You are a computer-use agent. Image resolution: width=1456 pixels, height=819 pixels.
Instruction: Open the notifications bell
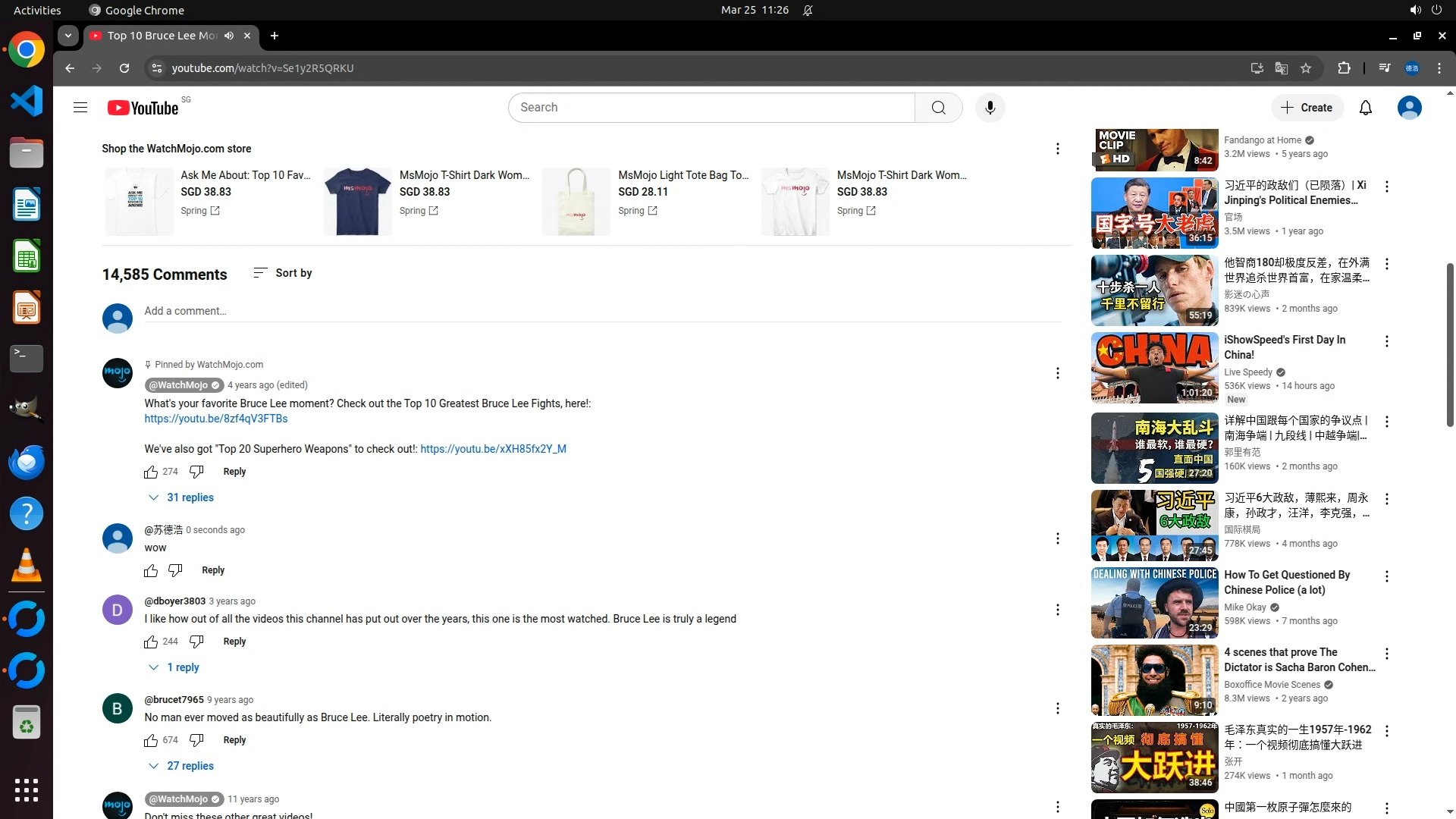click(x=1365, y=108)
